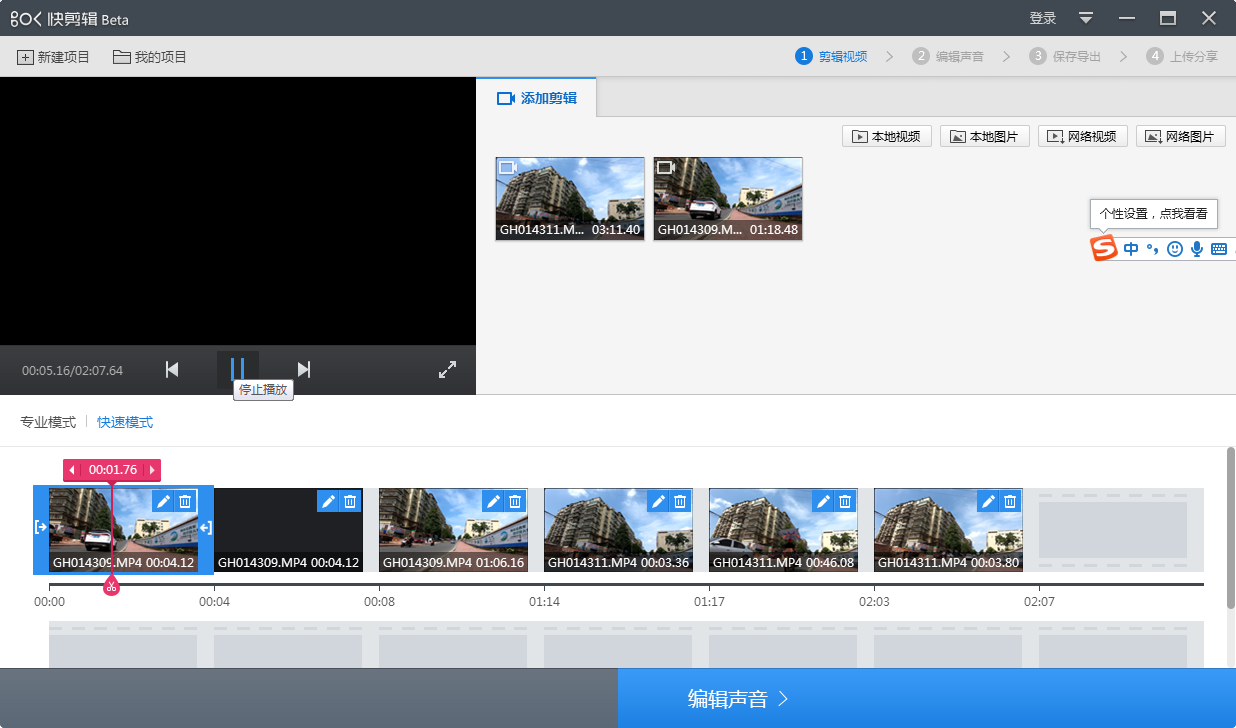
Task: Select the 添加剪辑 tab
Action: (536, 98)
